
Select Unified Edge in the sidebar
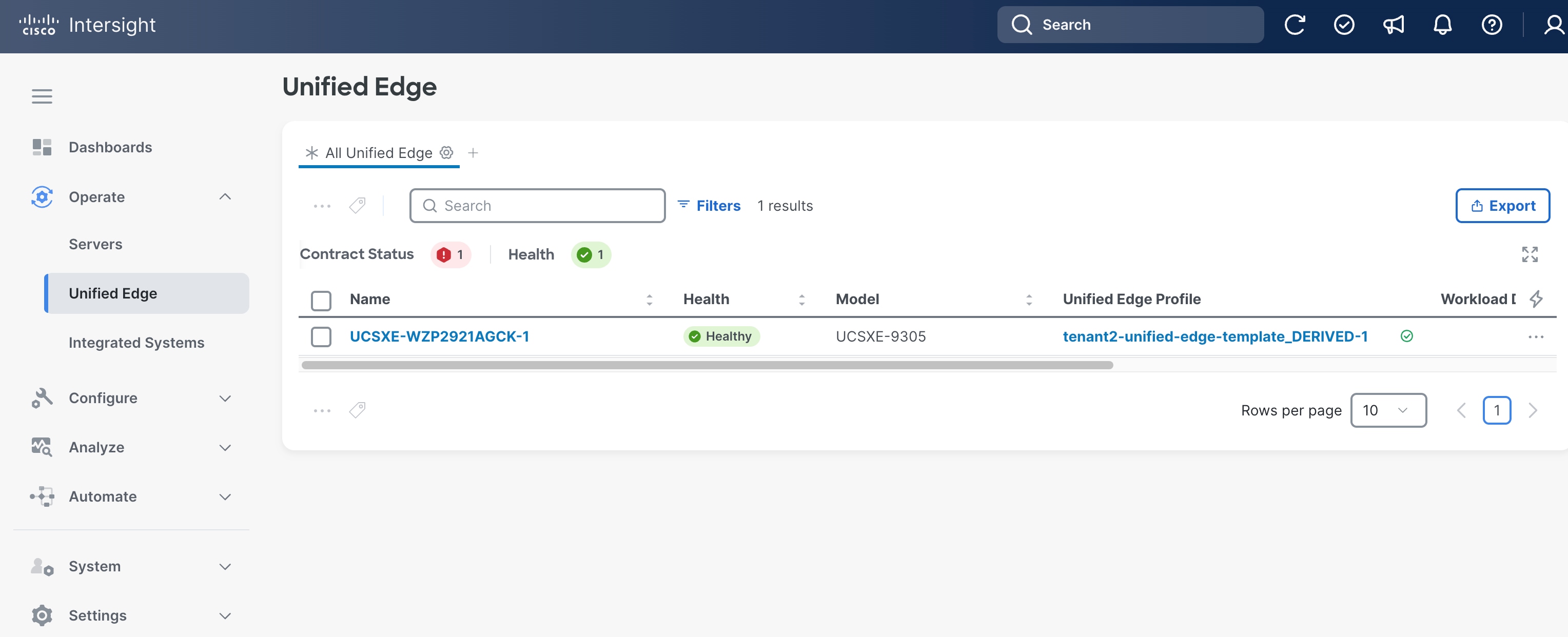[x=147, y=293]
